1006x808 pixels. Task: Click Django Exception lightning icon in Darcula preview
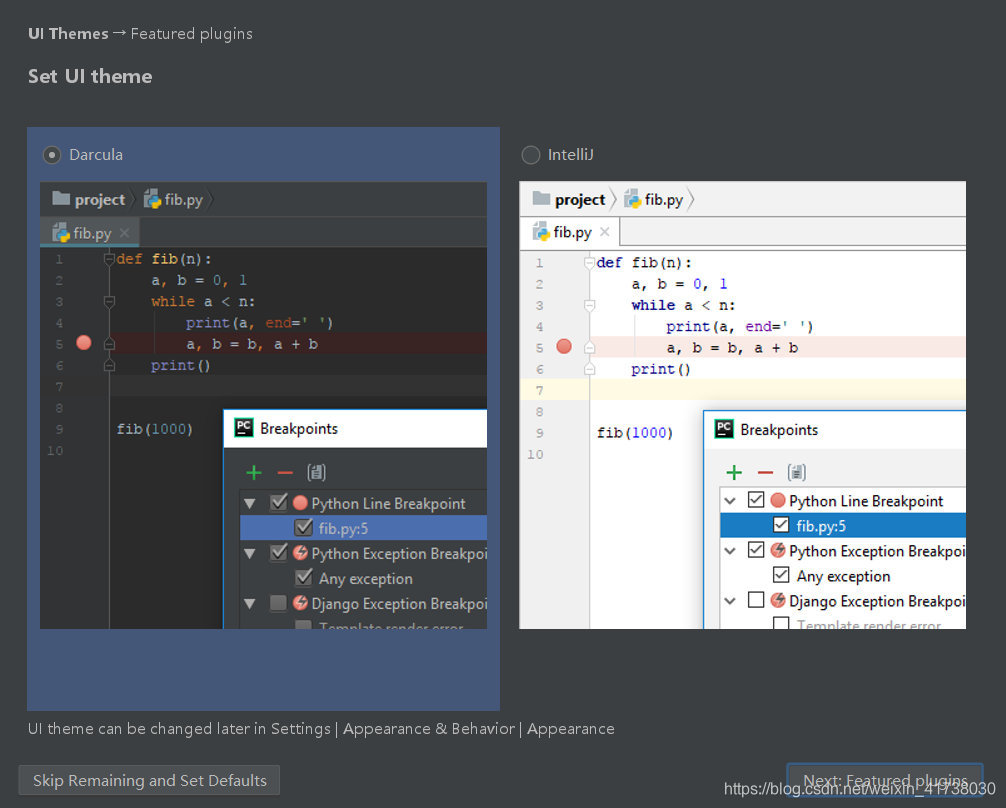(300, 603)
